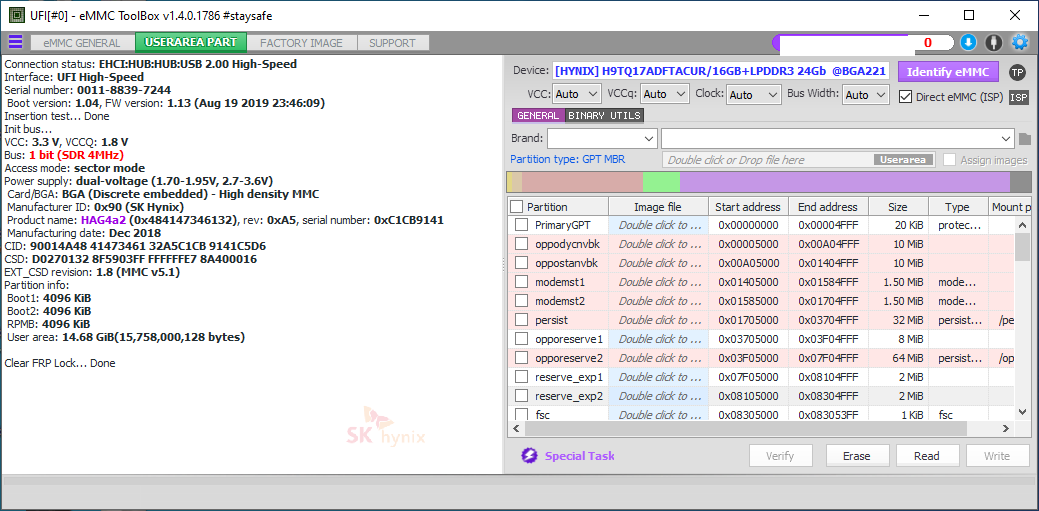Image resolution: width=1039 pixels, height=511 pixels.
Task: Click the Device name input field
Action: (x=720, y=71)
